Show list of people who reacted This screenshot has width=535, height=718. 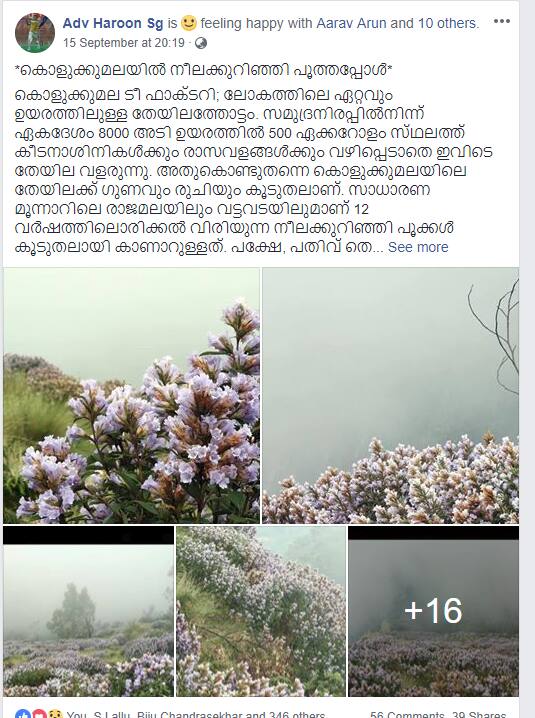tap(196, 714)
